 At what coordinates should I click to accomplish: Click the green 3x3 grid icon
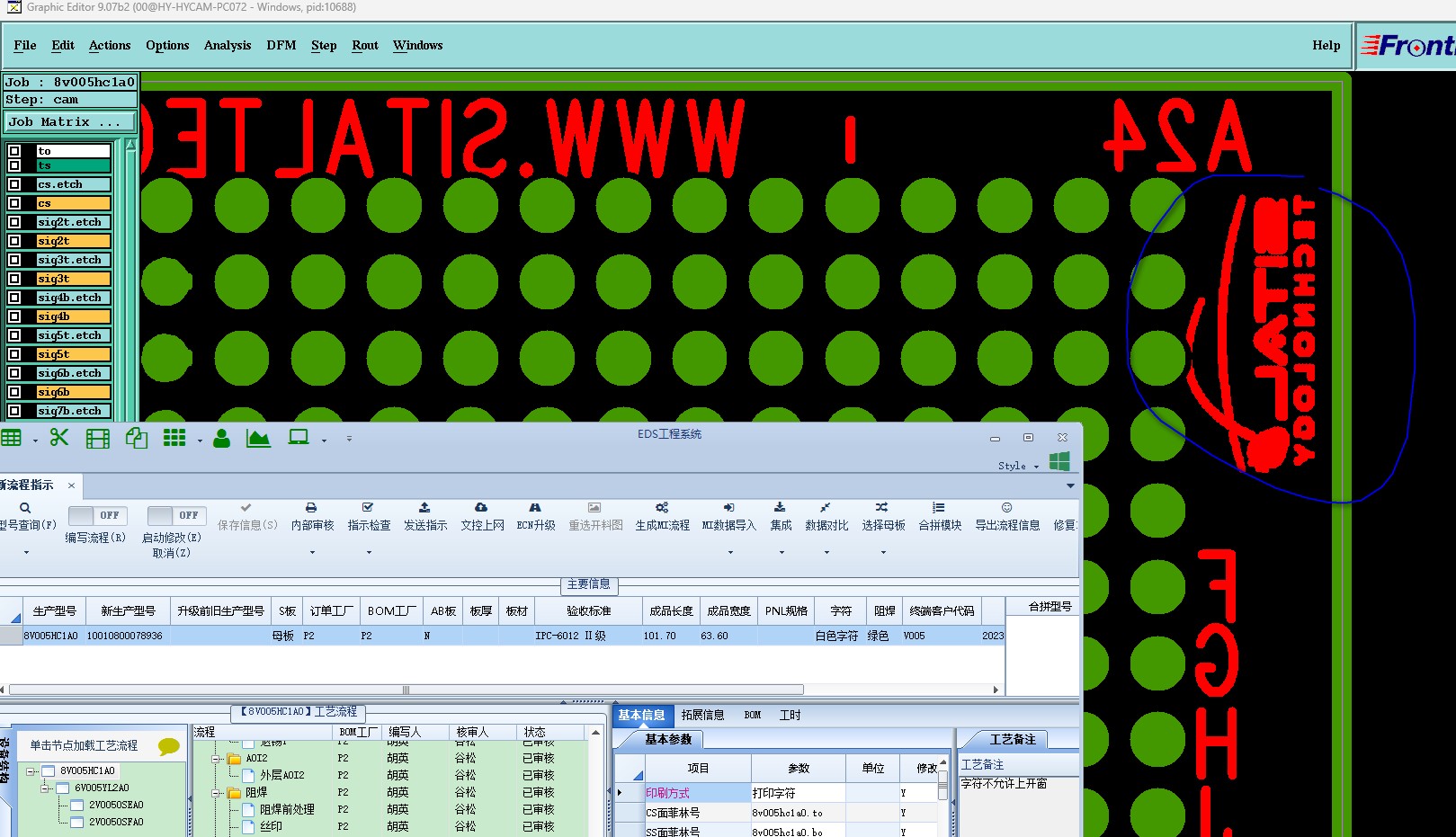(174, 438)
